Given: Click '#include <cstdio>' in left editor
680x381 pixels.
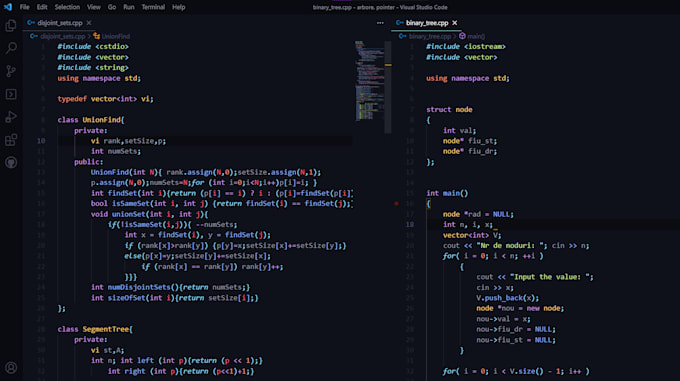Looking at the screenshot, I should [93, 46].
